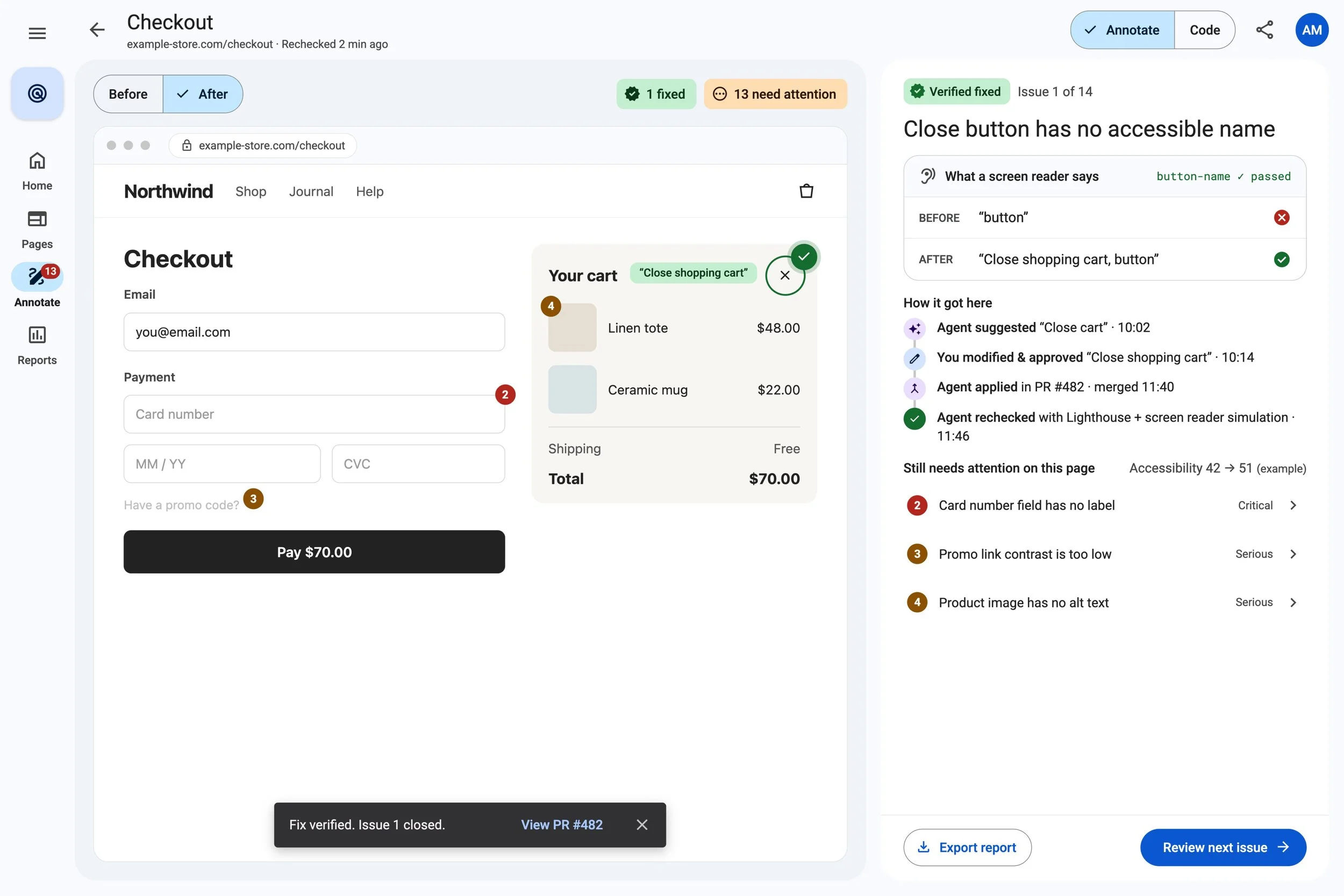This screenshot has height=896, width=1344.
Task: Select the green verified check marker
Action: (803, 256)
